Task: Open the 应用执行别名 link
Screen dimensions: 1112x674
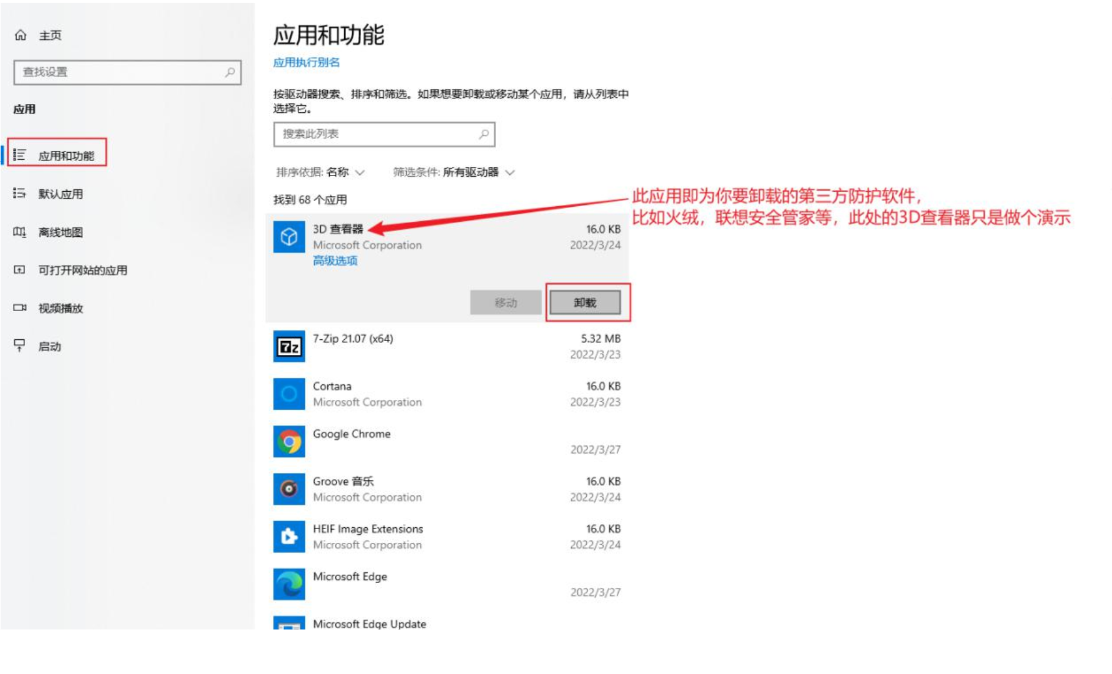Action: point(306,62)
